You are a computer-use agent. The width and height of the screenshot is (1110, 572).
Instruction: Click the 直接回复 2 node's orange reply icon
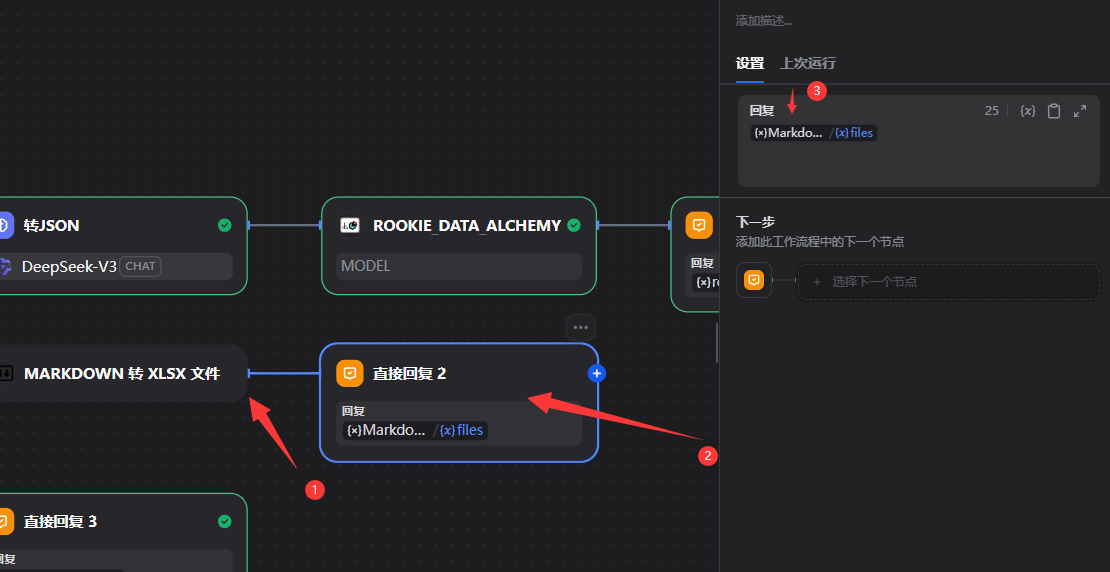pyautogui.click(x=350, y=373)
